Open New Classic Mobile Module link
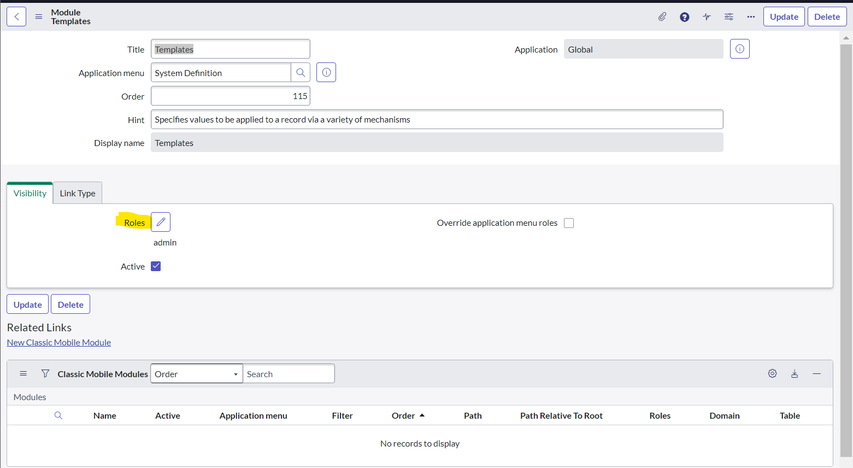Screen dimensions: 853x468 [x=59, y=343]
